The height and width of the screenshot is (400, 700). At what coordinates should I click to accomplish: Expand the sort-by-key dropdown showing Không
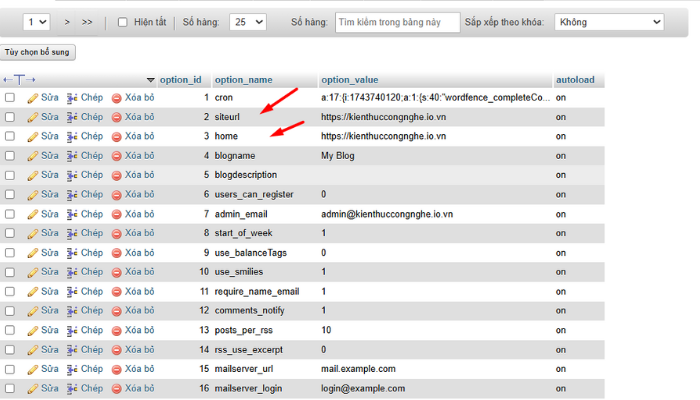[608, 22]
